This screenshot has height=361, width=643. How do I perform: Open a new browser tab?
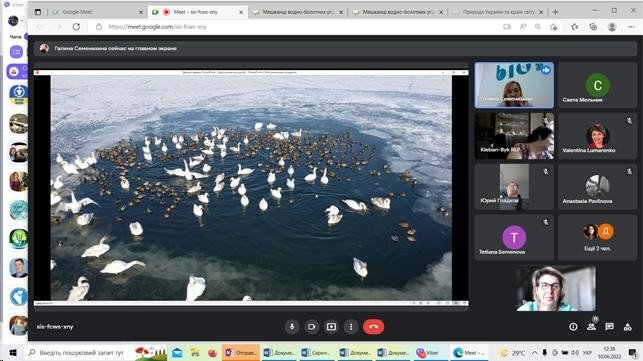[x=555, y=12]
